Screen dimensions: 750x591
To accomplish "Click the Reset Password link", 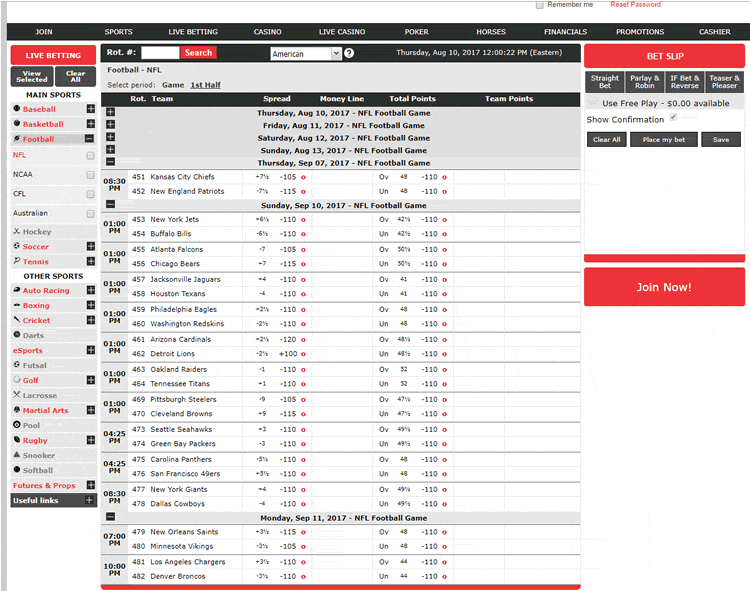I will (635, 4).
